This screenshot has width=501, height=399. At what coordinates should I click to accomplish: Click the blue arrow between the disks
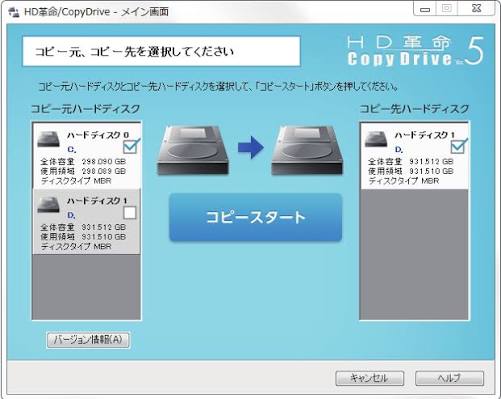[251, 147]
